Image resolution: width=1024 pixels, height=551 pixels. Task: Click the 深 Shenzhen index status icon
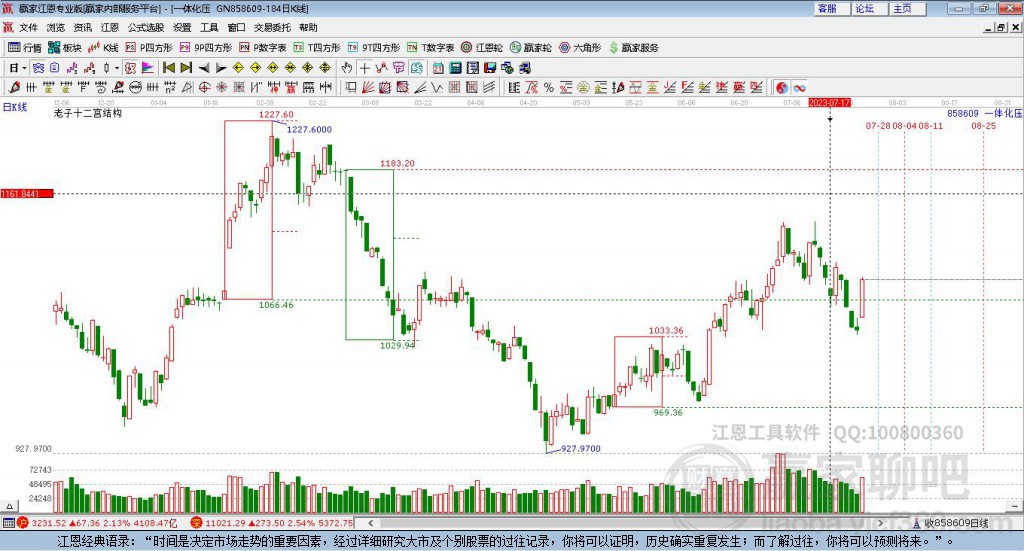pos(197,523)
